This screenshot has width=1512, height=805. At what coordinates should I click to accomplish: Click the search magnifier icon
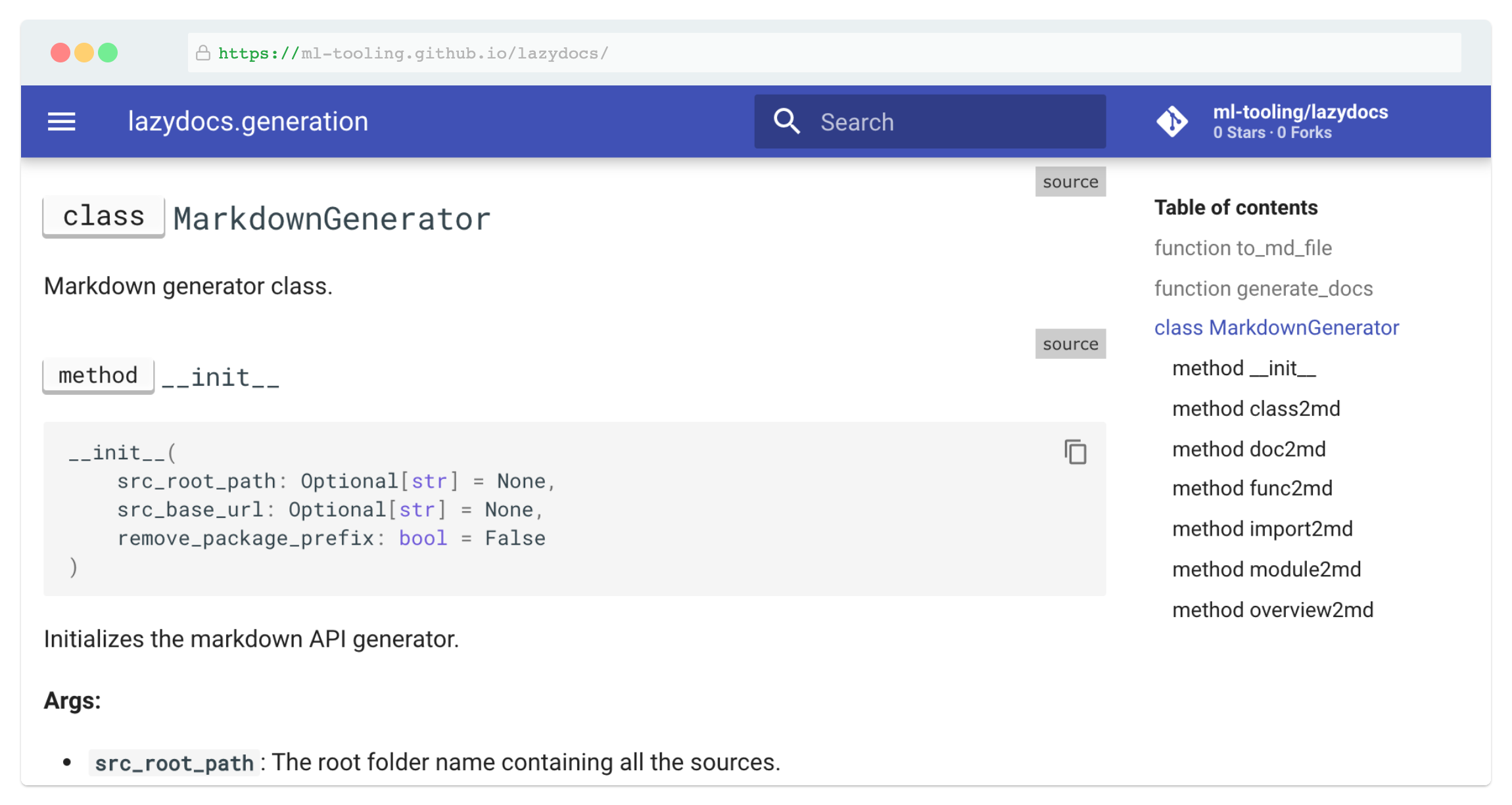click(787, 121)
